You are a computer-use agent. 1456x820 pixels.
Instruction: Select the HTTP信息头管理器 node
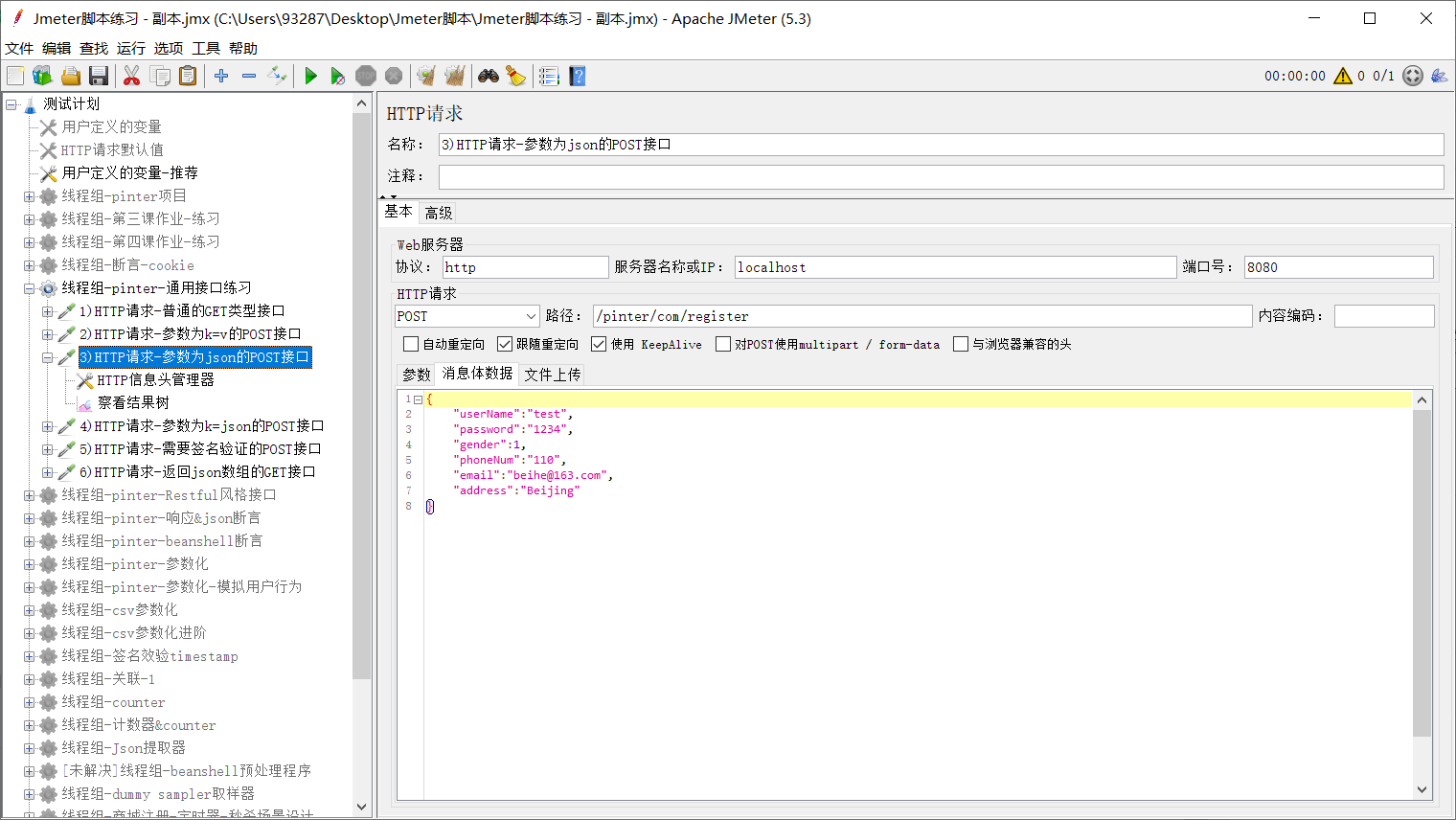(x=155, y=379)
